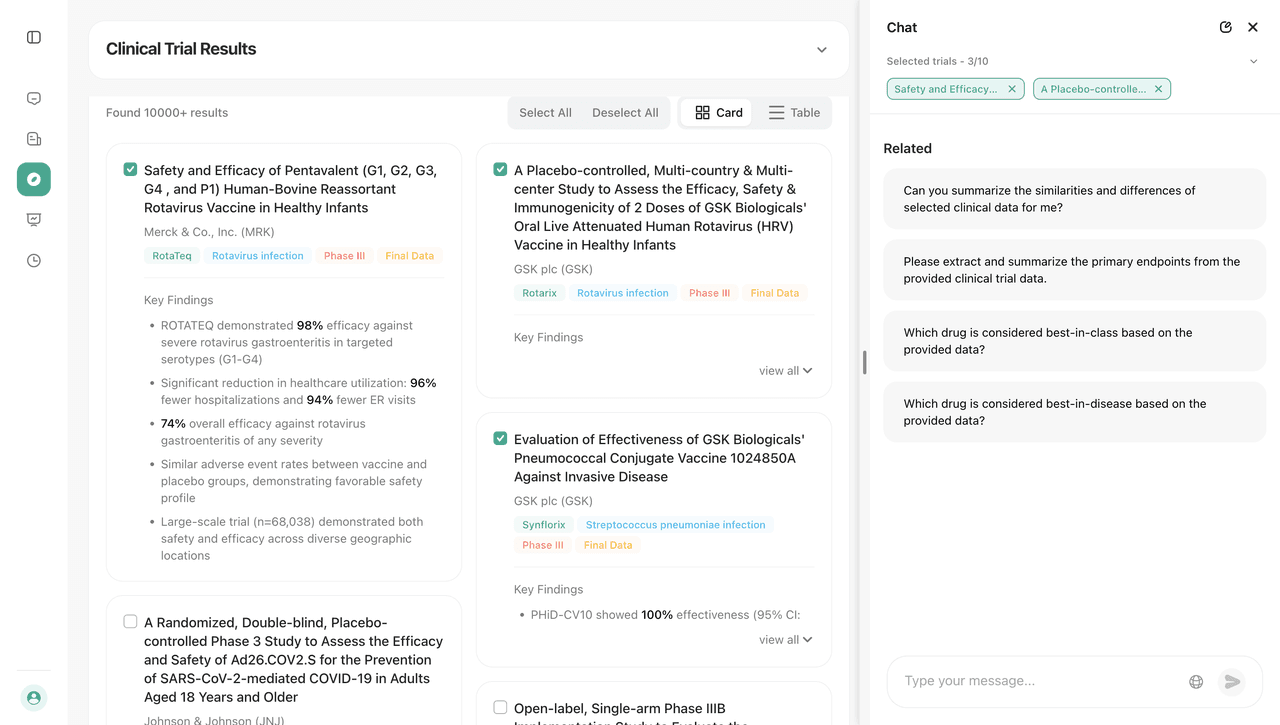Send the chat message with the paper plane icon
This screenshot has height=725, width=1280.
1232,681
